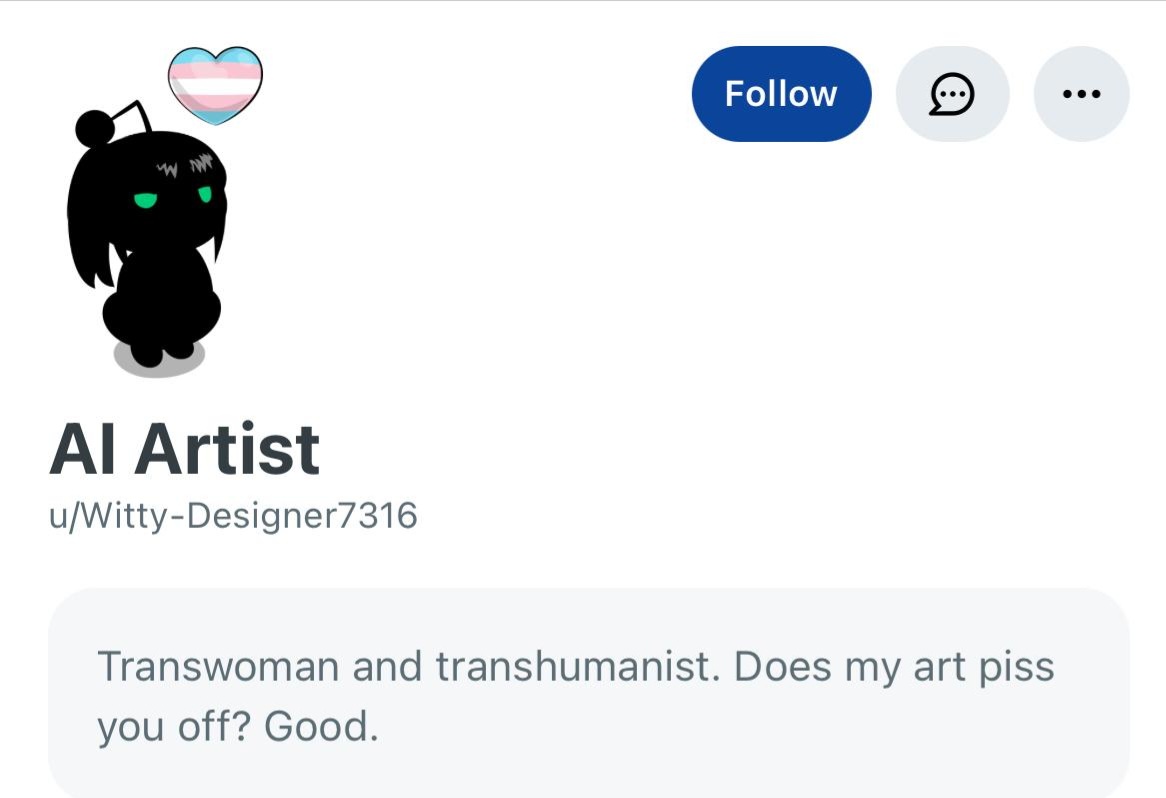
Task: Click the three dots inside the chat bubble
Action: tap(953, 94)
